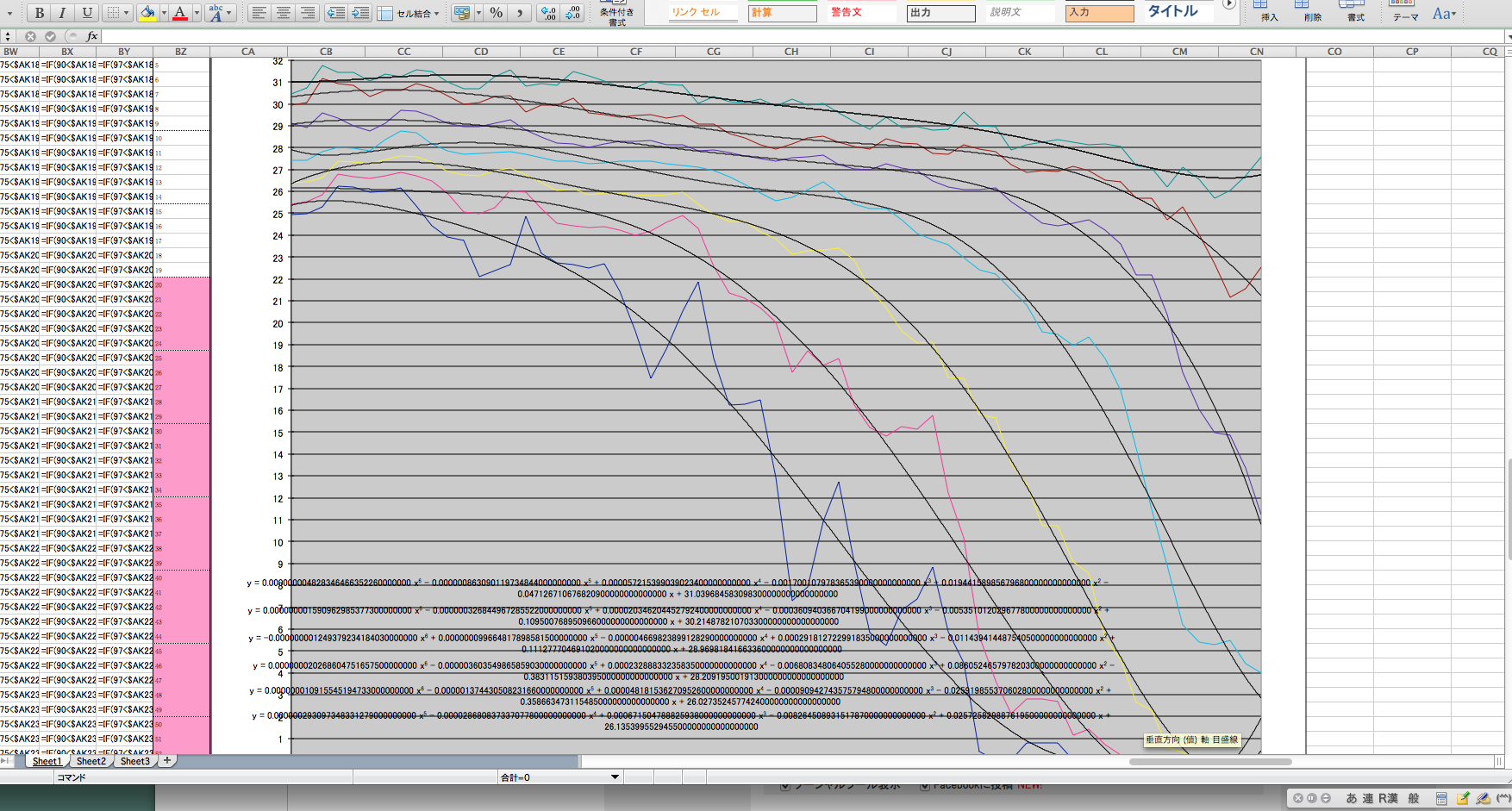Align text right
1512x811 pixels.
click(x=307, y=13)
